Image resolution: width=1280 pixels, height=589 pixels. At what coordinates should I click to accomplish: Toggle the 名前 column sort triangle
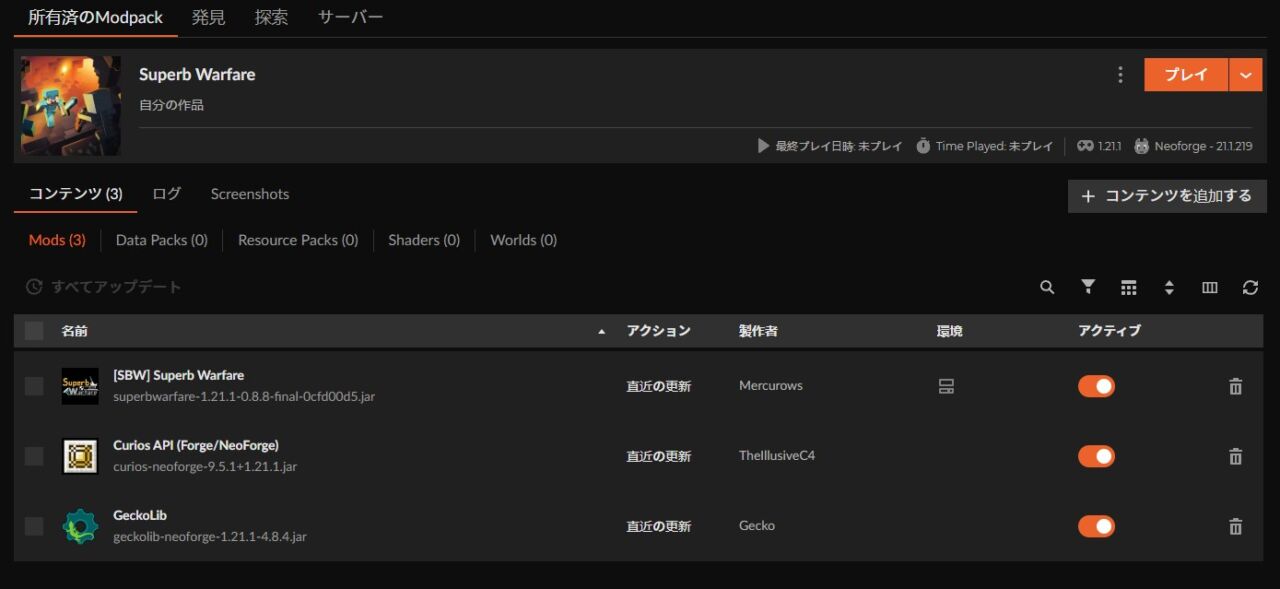[601, 330]
